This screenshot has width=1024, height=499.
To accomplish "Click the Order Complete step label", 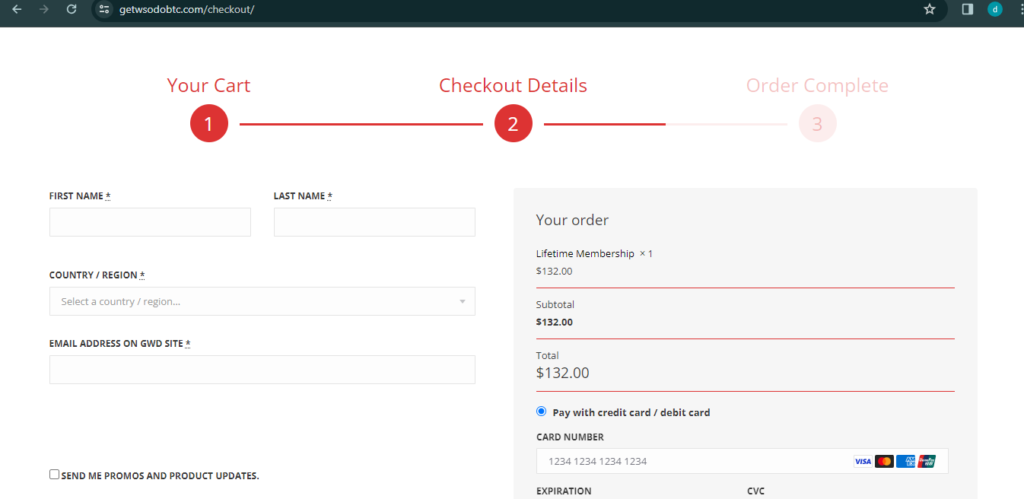I will pos(816,86).
